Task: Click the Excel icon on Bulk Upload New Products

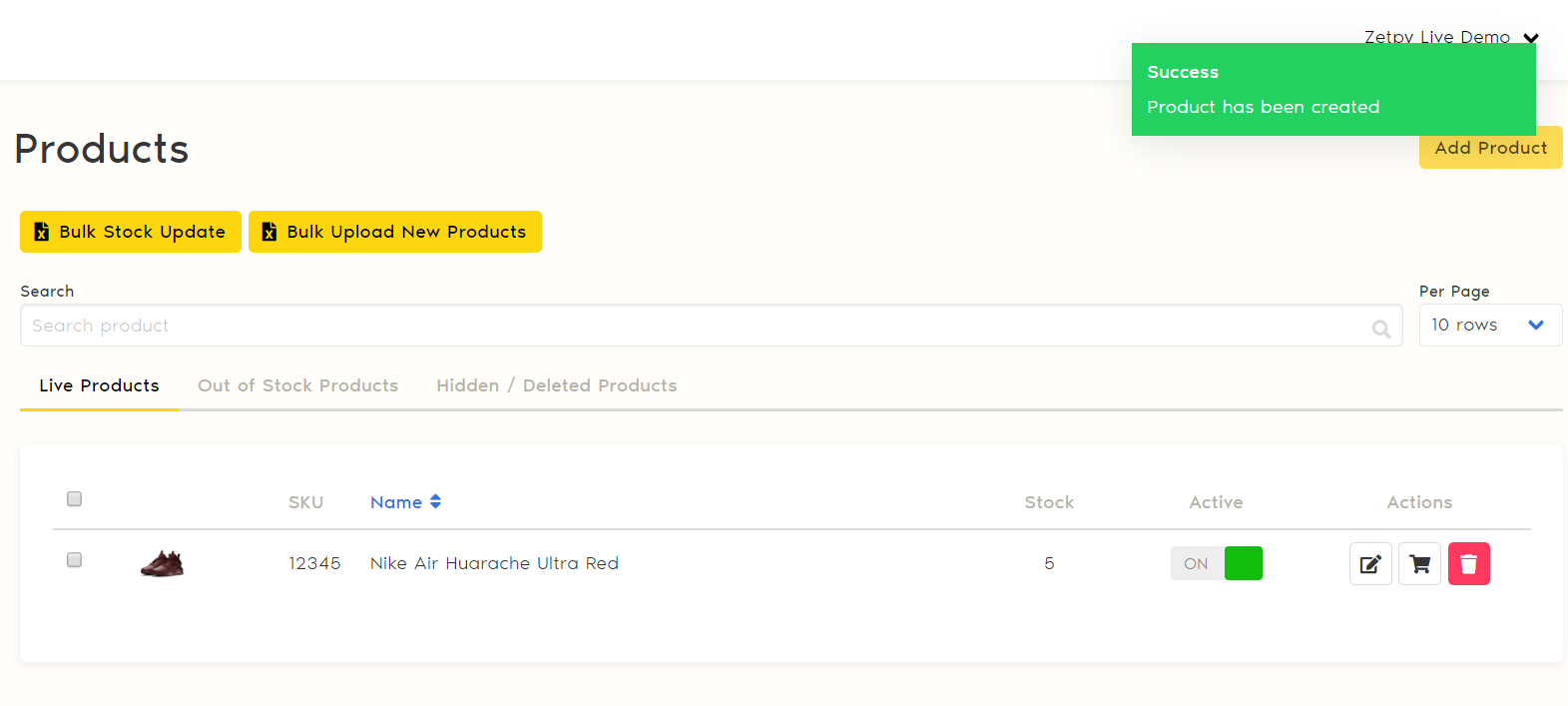Action: [x=269, y=232]
